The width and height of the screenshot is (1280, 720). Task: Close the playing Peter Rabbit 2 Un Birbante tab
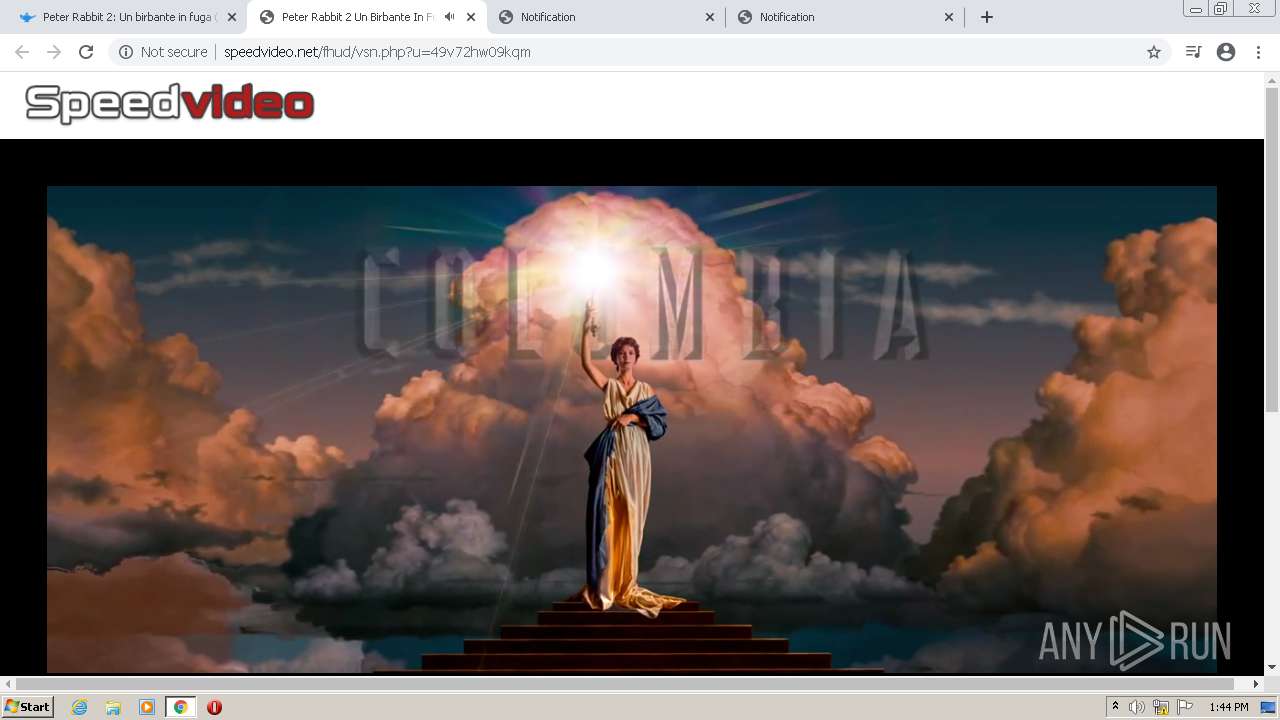click(x=471, y=17)
